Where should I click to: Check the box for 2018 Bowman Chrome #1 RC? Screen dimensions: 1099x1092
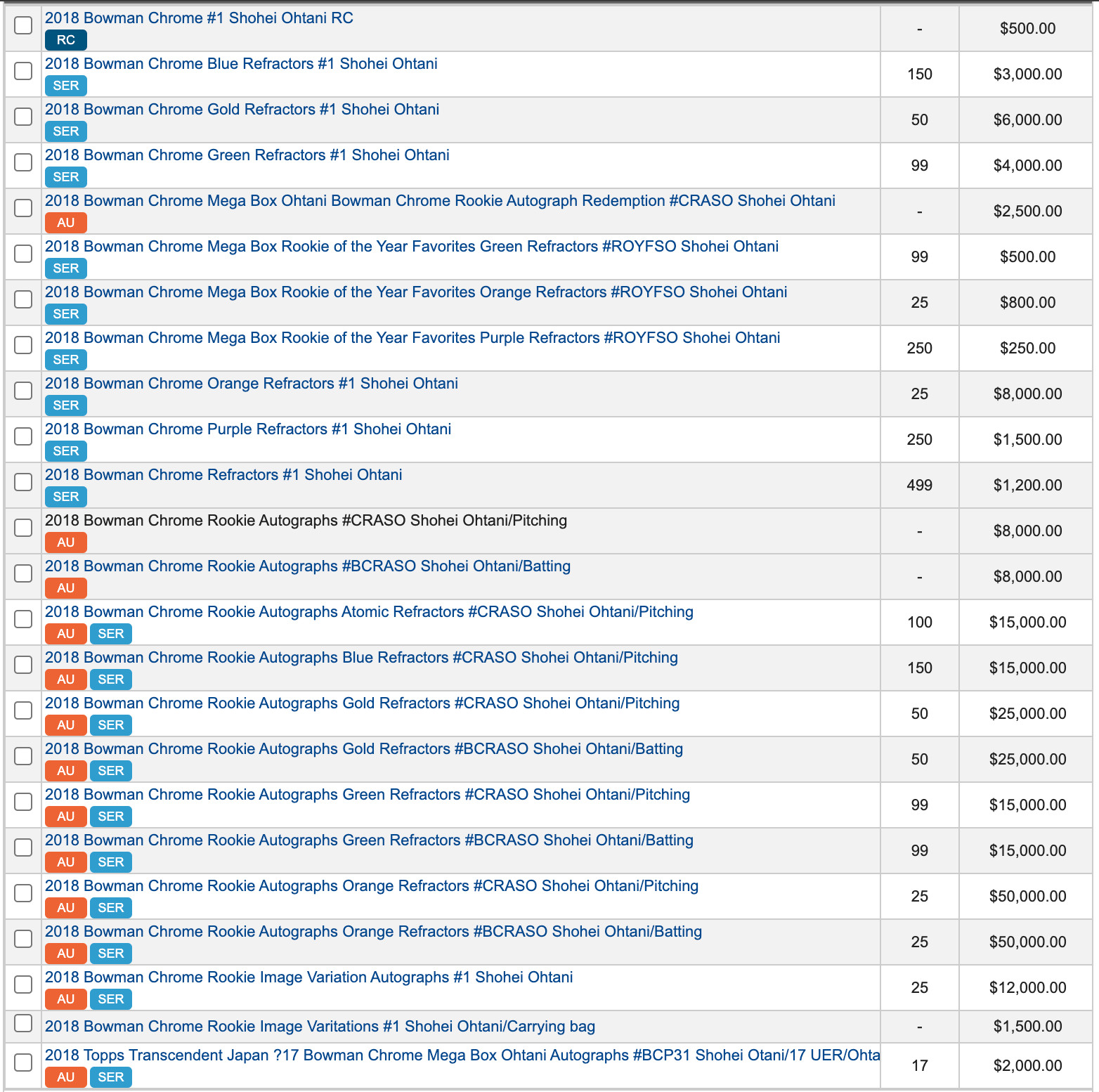(23, 25)
